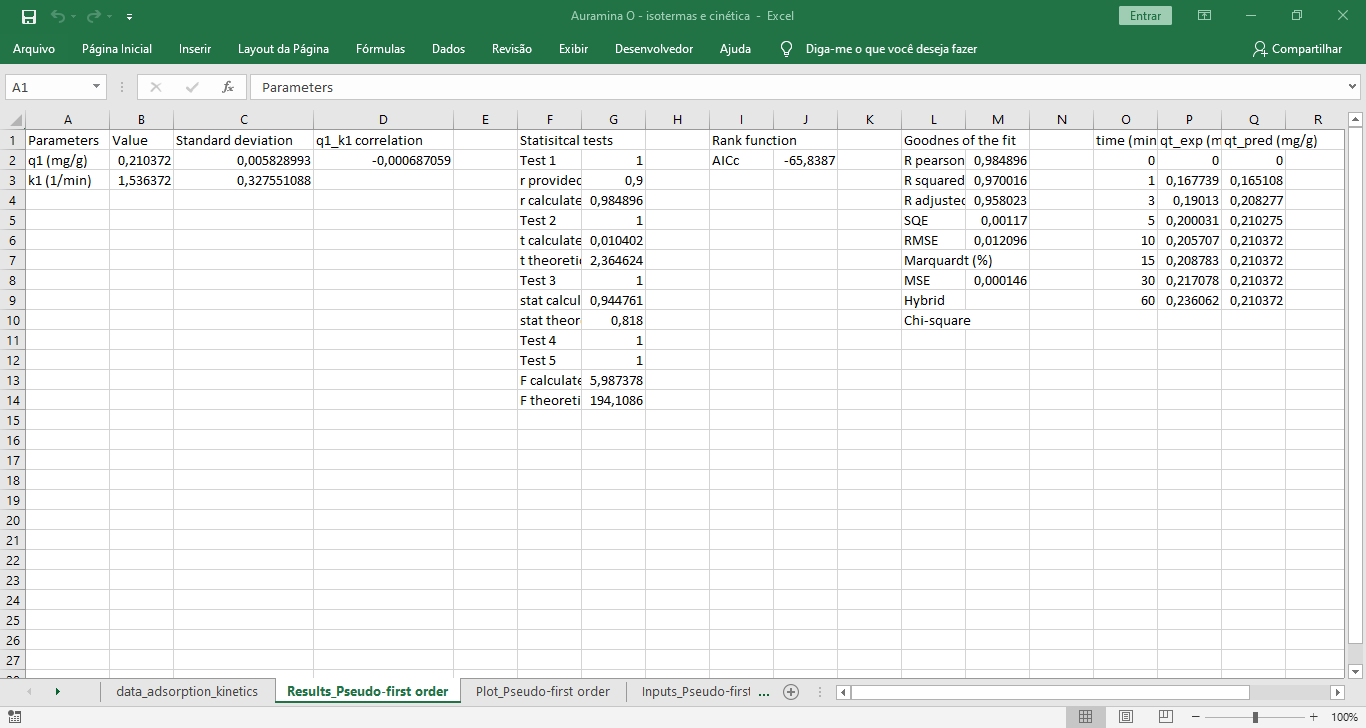Open Ribbon display options
Image resolution: width=1366 pixels, height=728 pixels.
pyautogui.click(x=1205, y=16)
